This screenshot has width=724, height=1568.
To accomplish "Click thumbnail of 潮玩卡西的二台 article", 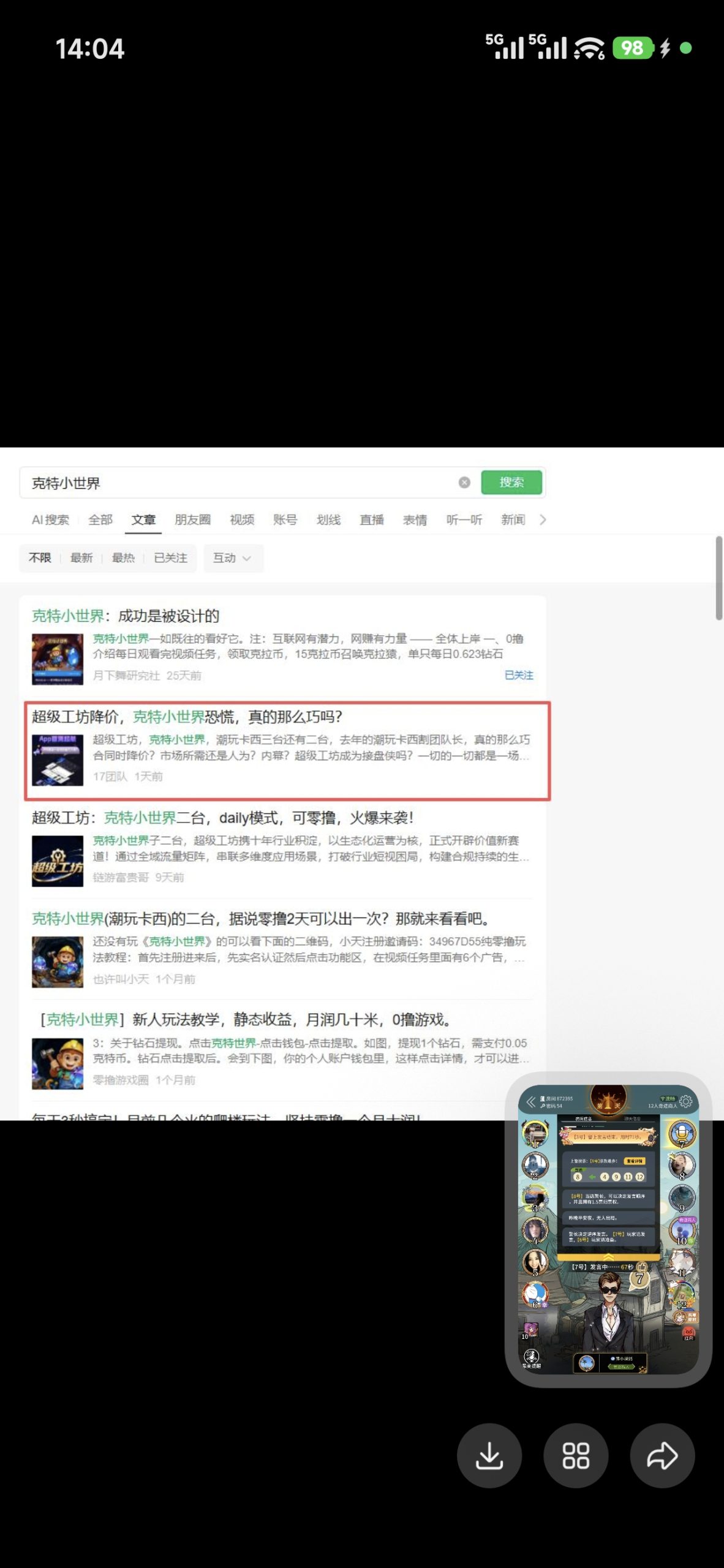I will [58, 962].
